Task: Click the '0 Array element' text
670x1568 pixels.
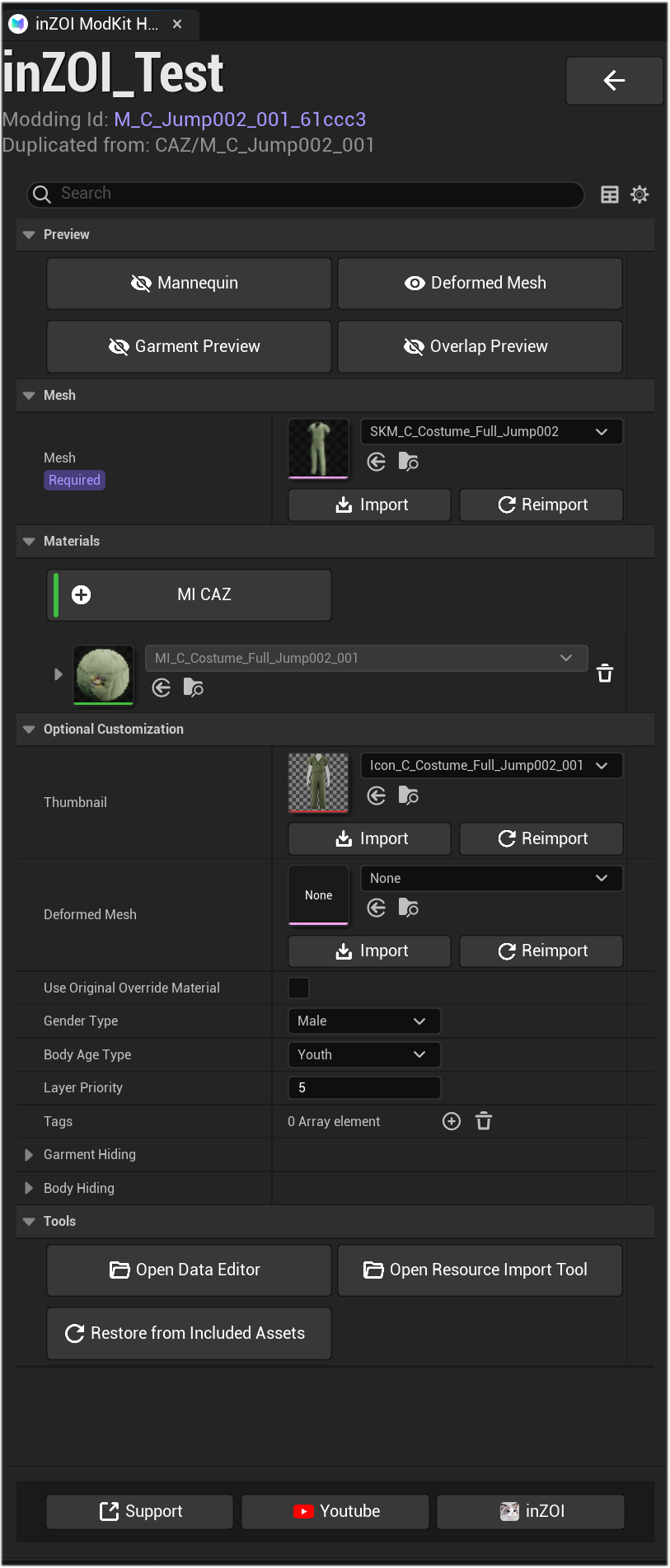Action: pyautogui.click(x=334, y=1121)
